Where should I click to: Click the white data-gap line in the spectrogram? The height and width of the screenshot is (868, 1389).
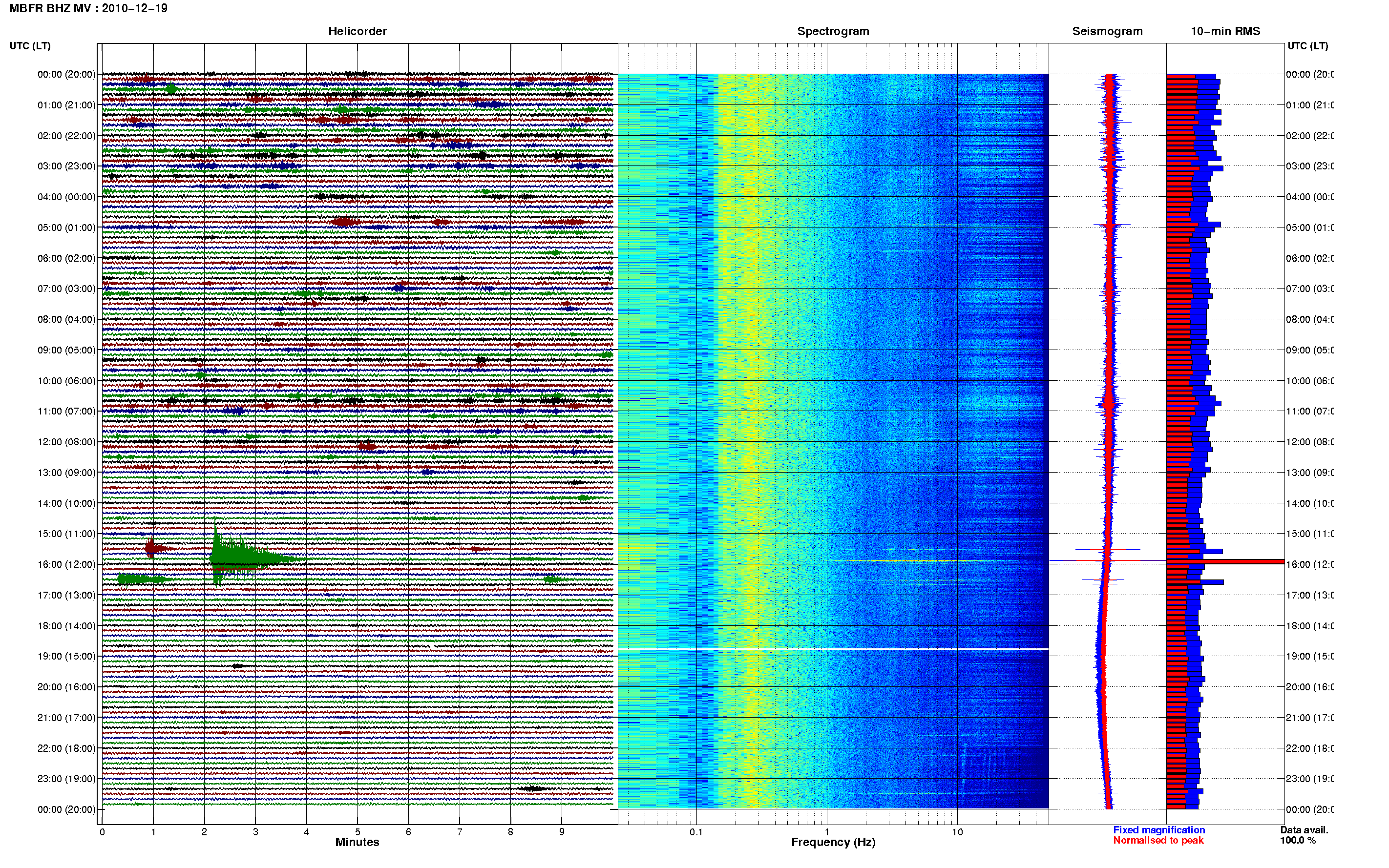[833, 649]
